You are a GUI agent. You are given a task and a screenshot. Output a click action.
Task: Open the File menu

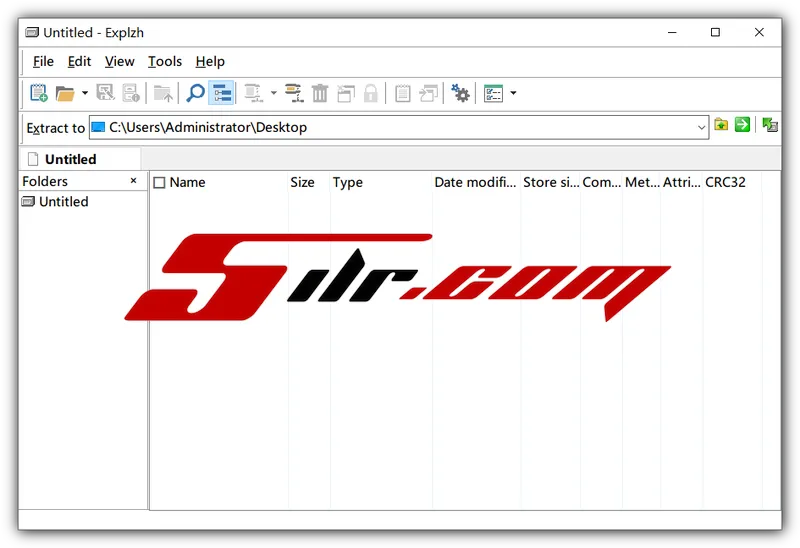pyautogui.click(x=43, y=62)
